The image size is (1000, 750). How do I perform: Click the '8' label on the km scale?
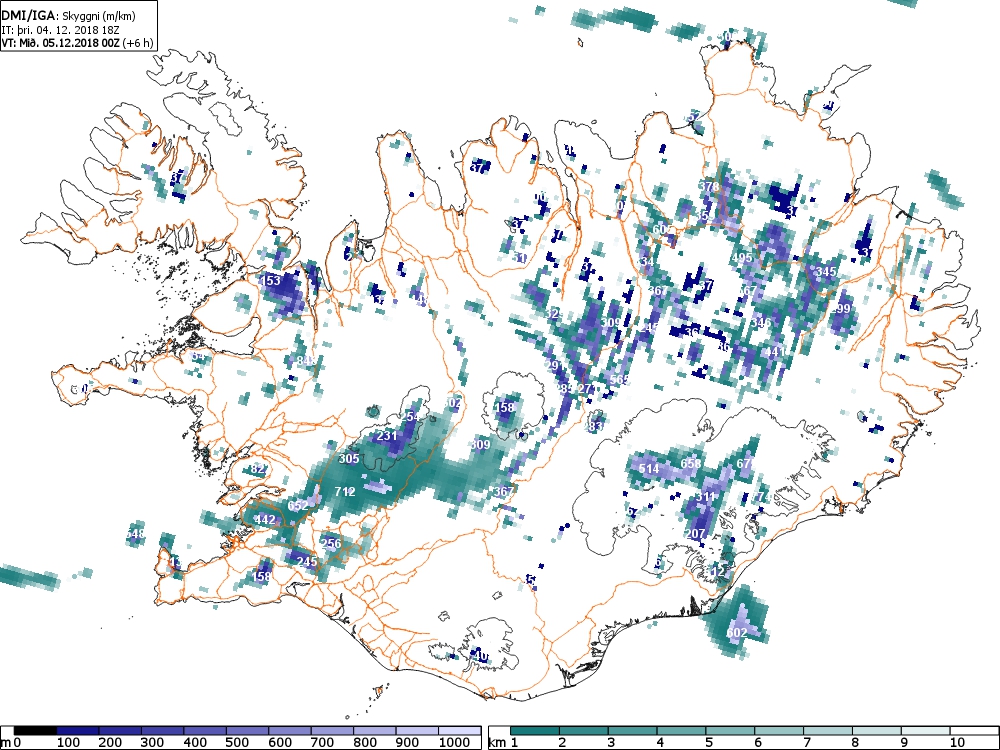tap(855, 743)
